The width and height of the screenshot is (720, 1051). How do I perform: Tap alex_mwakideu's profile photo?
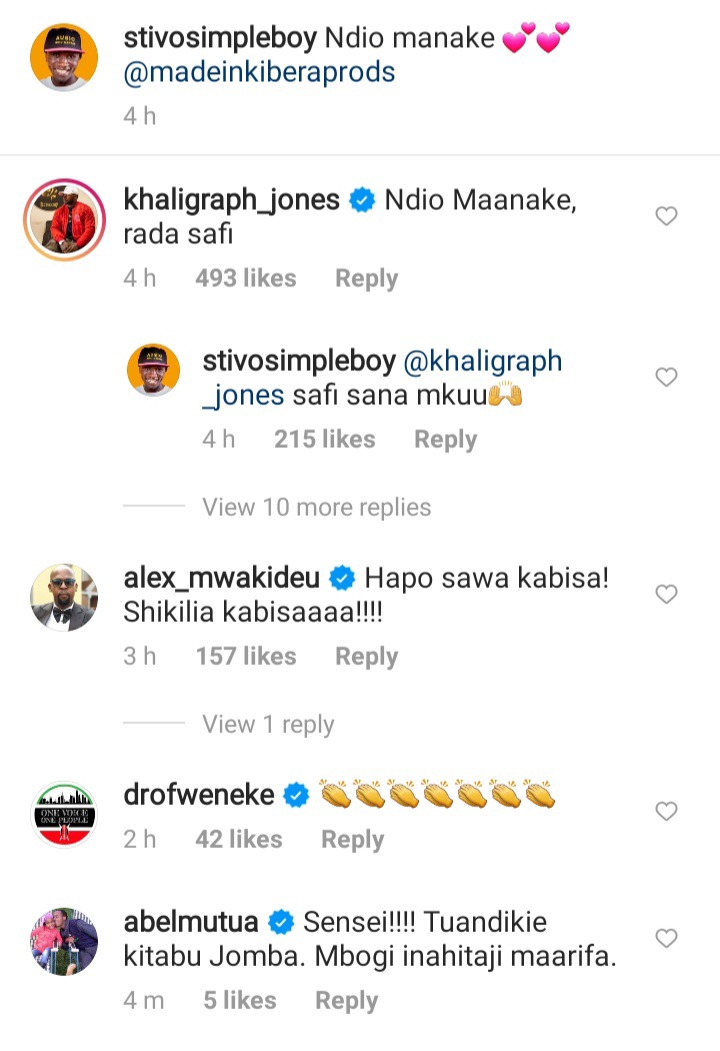point(64,597)
